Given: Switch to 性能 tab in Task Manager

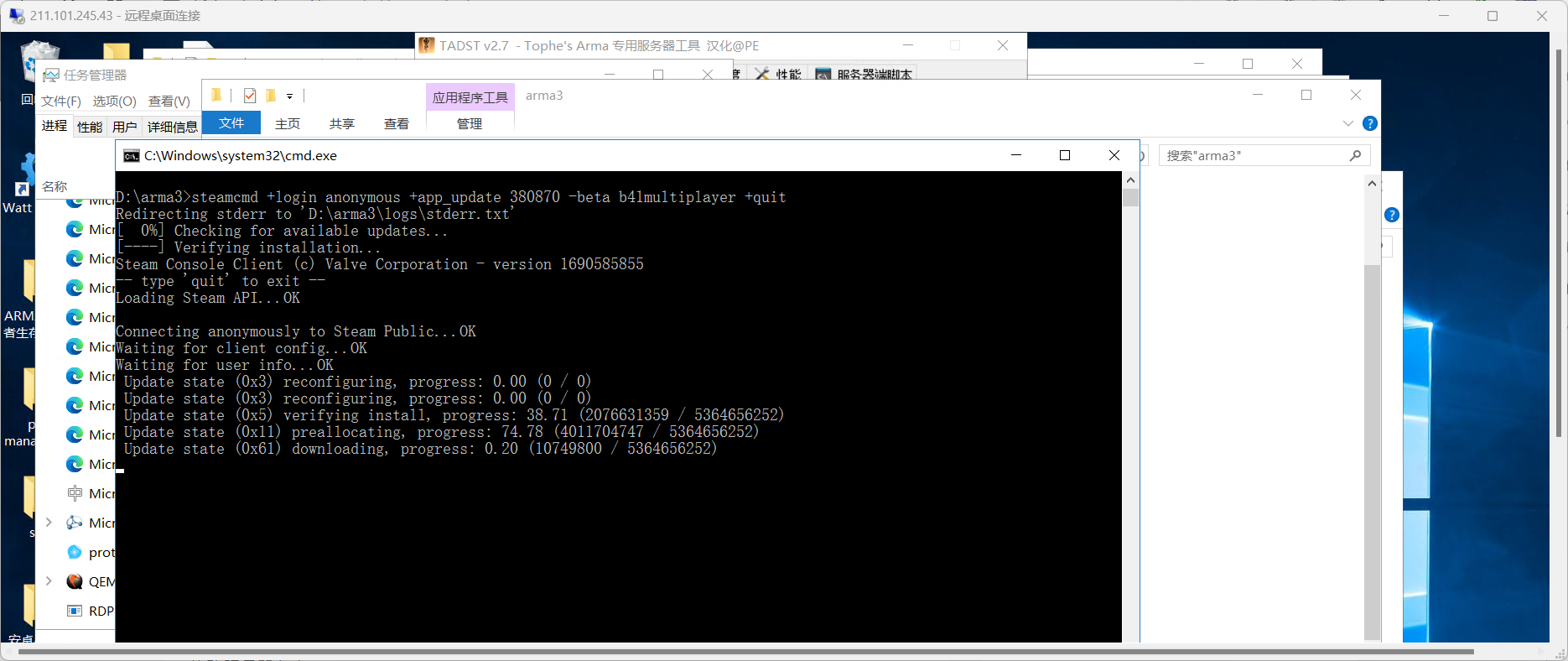Looking at the screenshot, I should [90, 127].
